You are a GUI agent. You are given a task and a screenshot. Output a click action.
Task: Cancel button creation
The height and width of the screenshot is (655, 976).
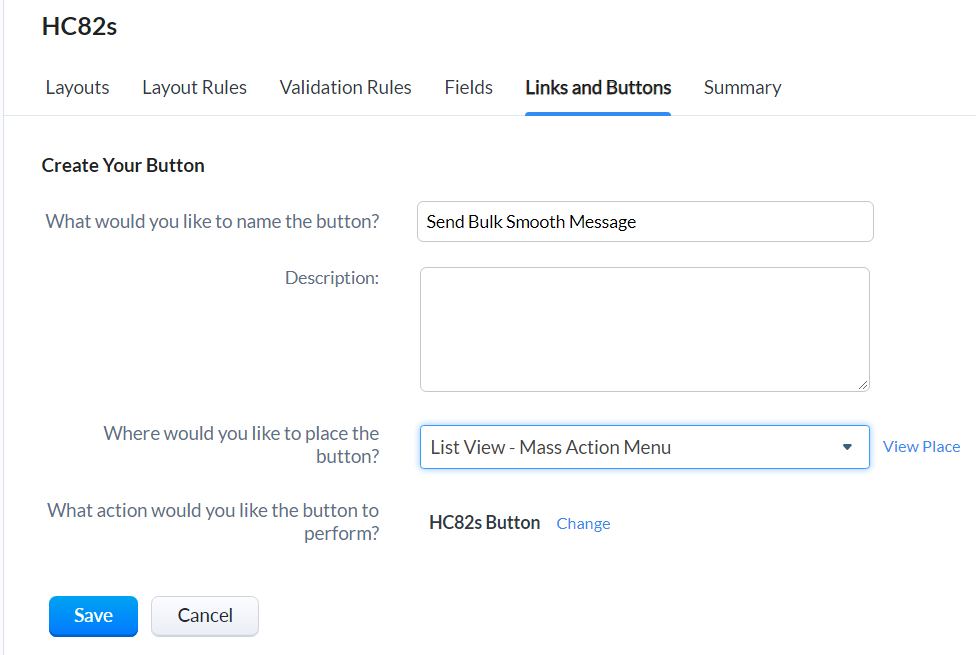205,616
